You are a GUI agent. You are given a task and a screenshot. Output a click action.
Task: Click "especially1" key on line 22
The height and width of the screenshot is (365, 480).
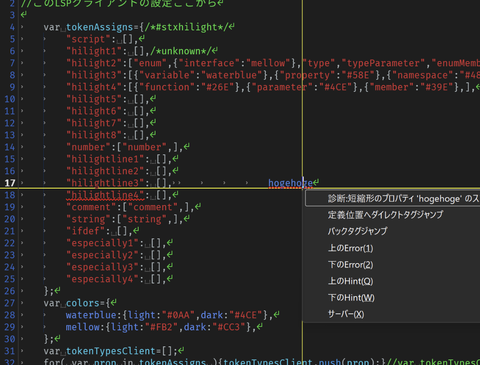click(x=102, y=243)
